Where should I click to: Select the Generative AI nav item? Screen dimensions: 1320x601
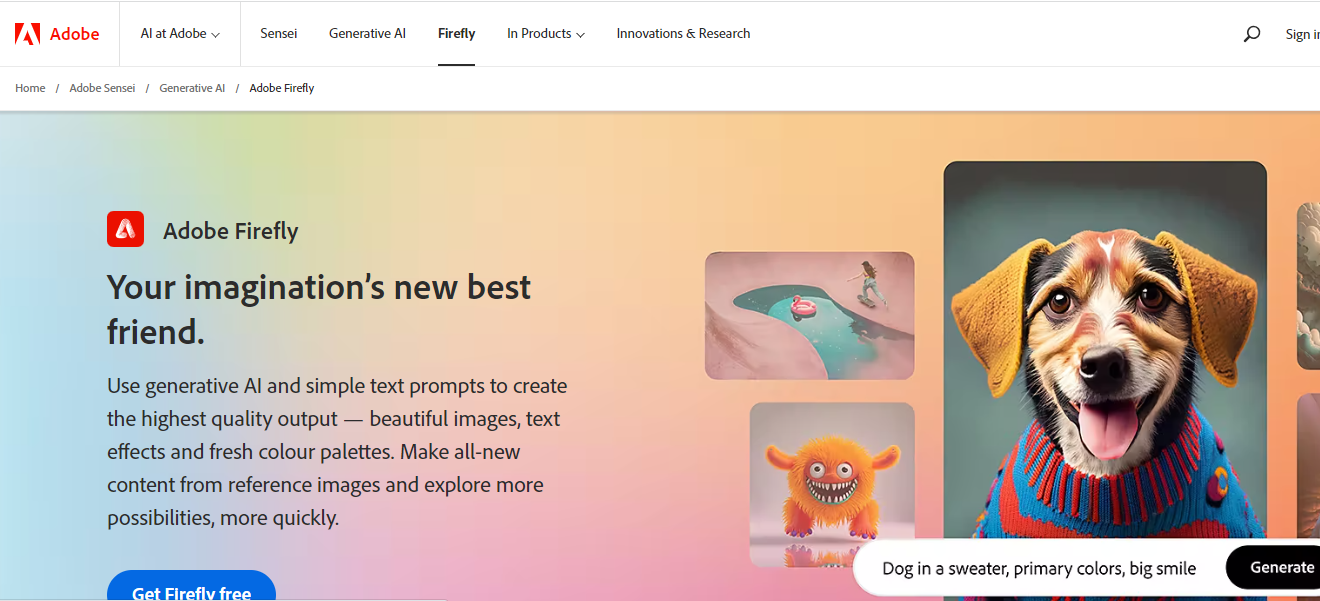click(x=367, y=34)
